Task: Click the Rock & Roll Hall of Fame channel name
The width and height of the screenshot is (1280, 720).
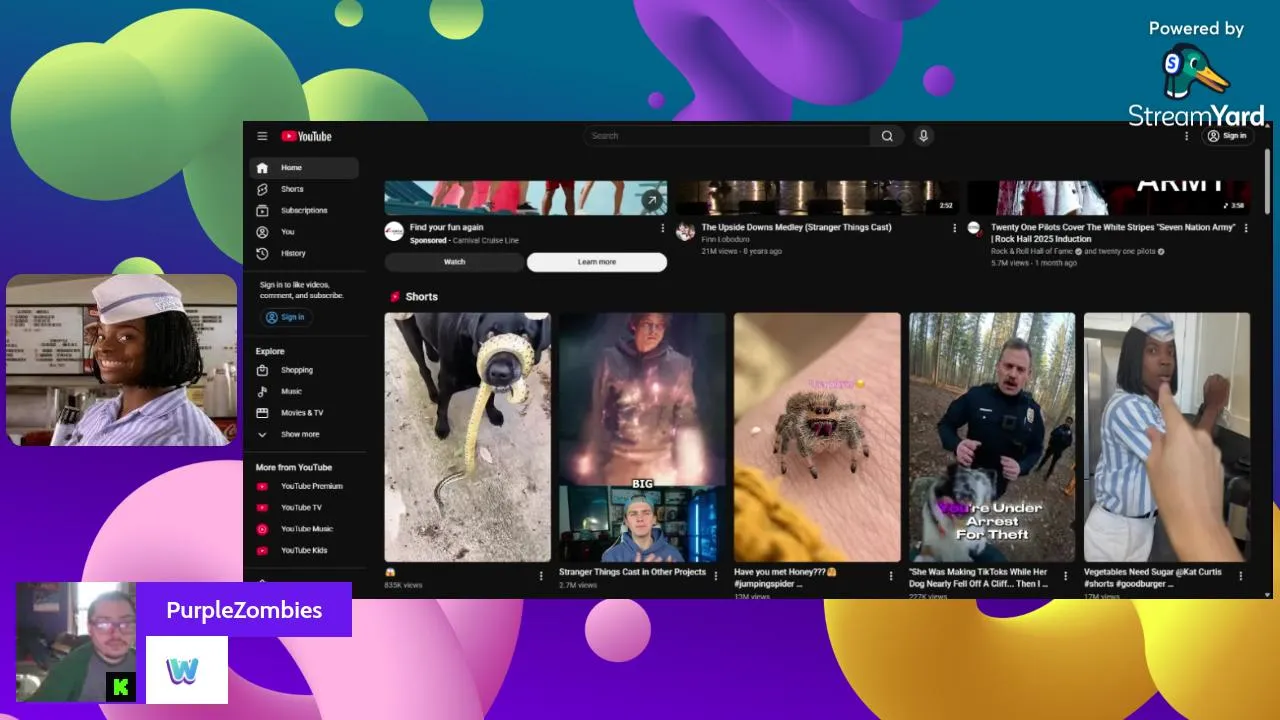Action: point(1032,251)
